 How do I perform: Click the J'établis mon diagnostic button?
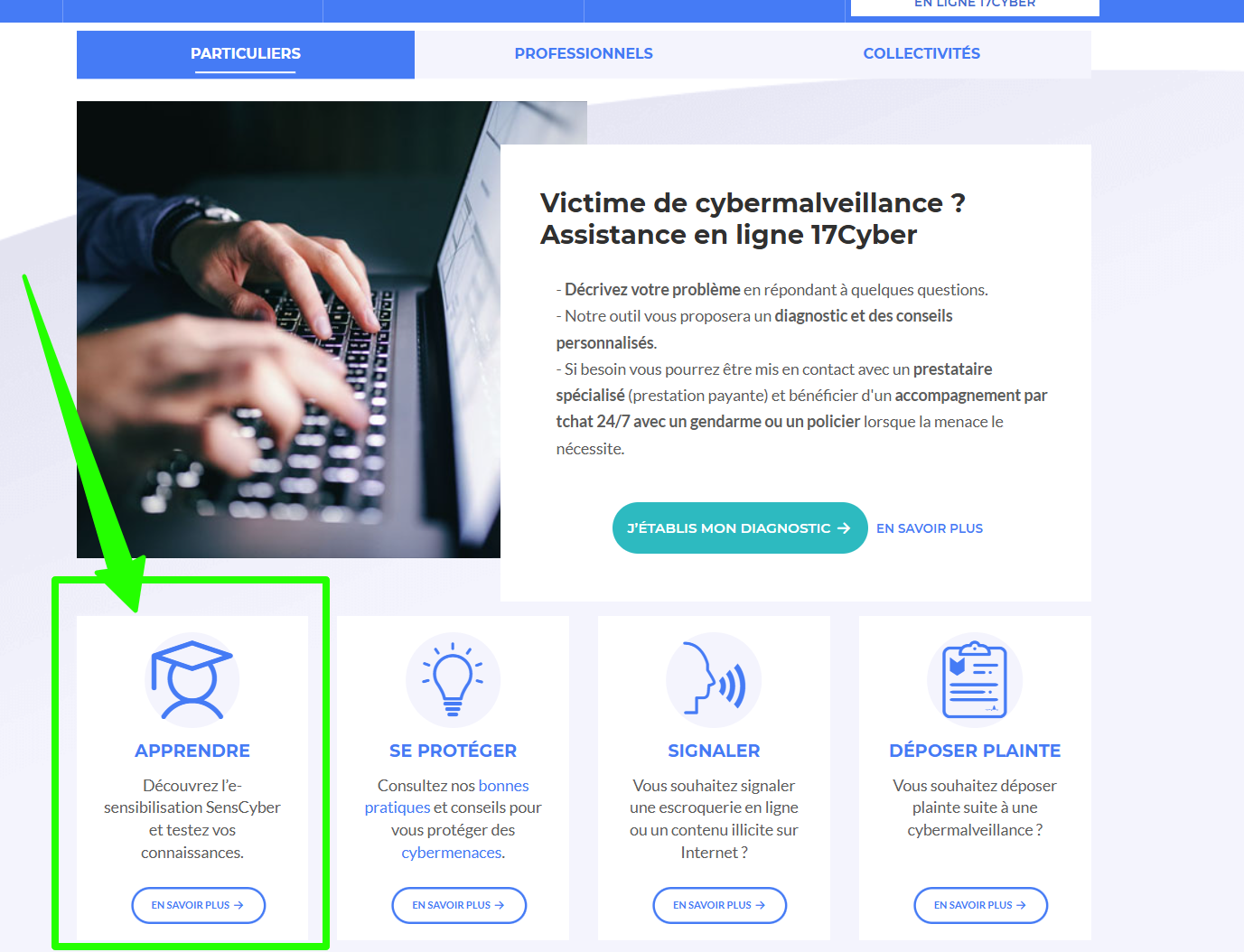coord(740,528)
